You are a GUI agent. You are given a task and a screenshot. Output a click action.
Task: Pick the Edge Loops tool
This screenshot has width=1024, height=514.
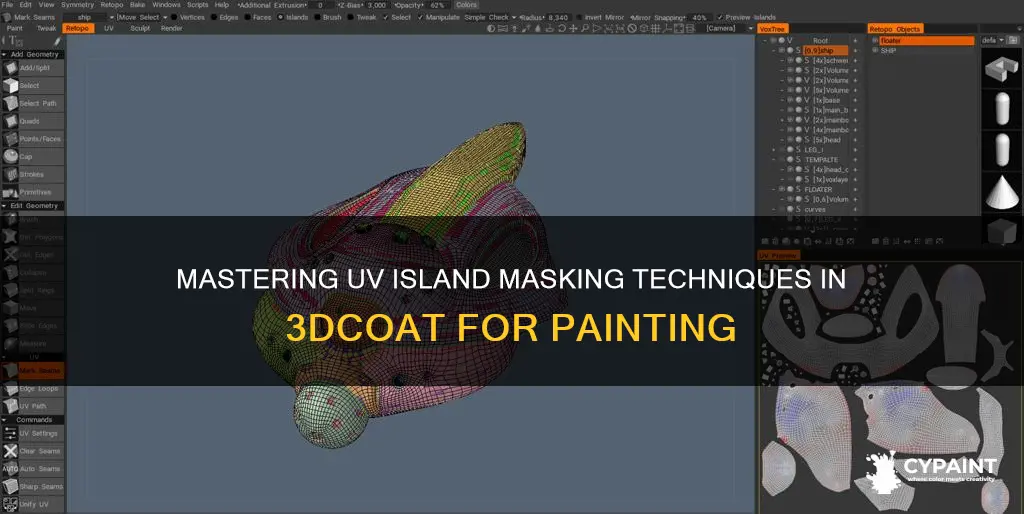tap(33, 389)
